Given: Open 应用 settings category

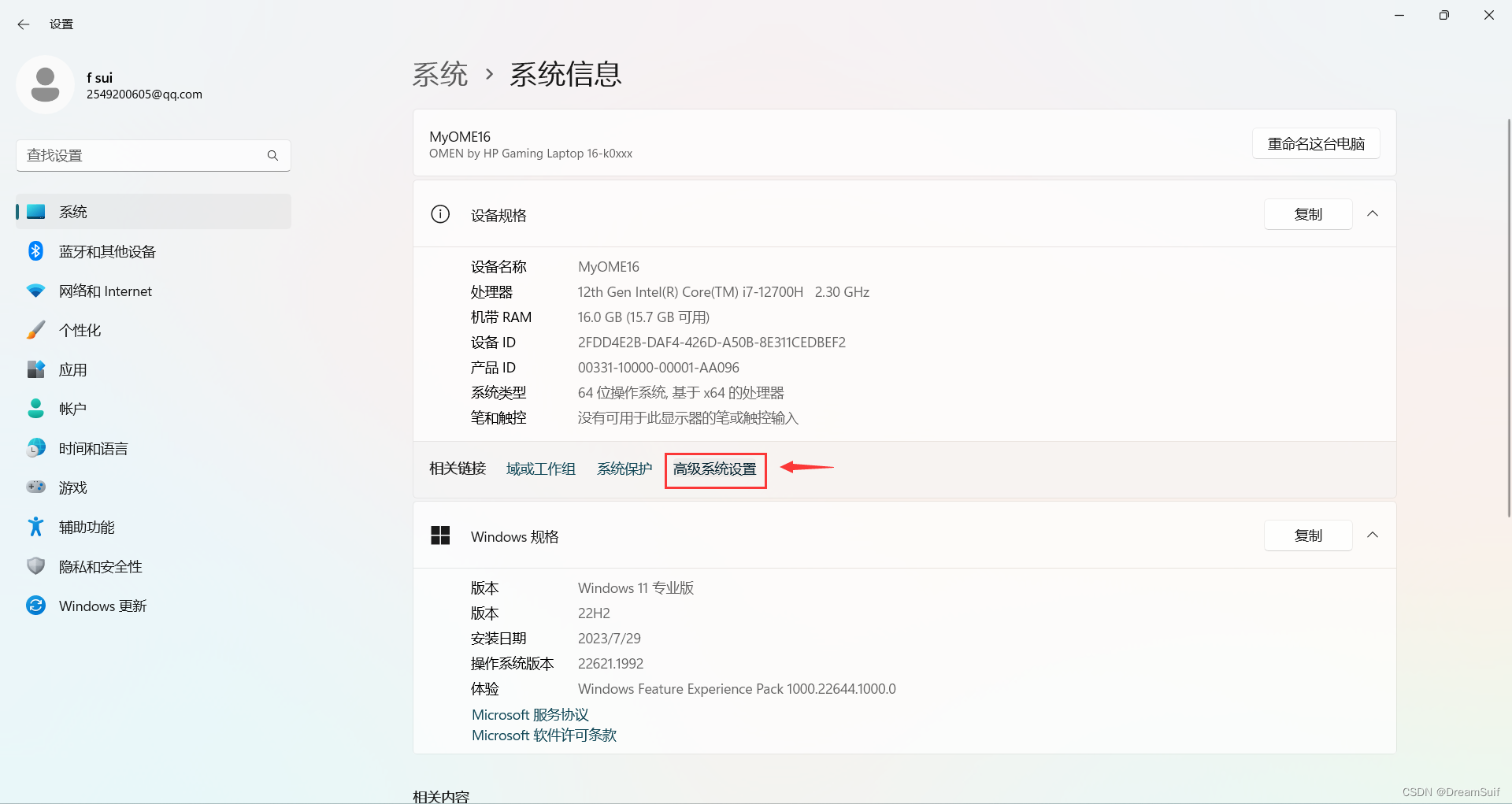Looking at the screenshot, I should pyautogui.click(x=154, y=369).
